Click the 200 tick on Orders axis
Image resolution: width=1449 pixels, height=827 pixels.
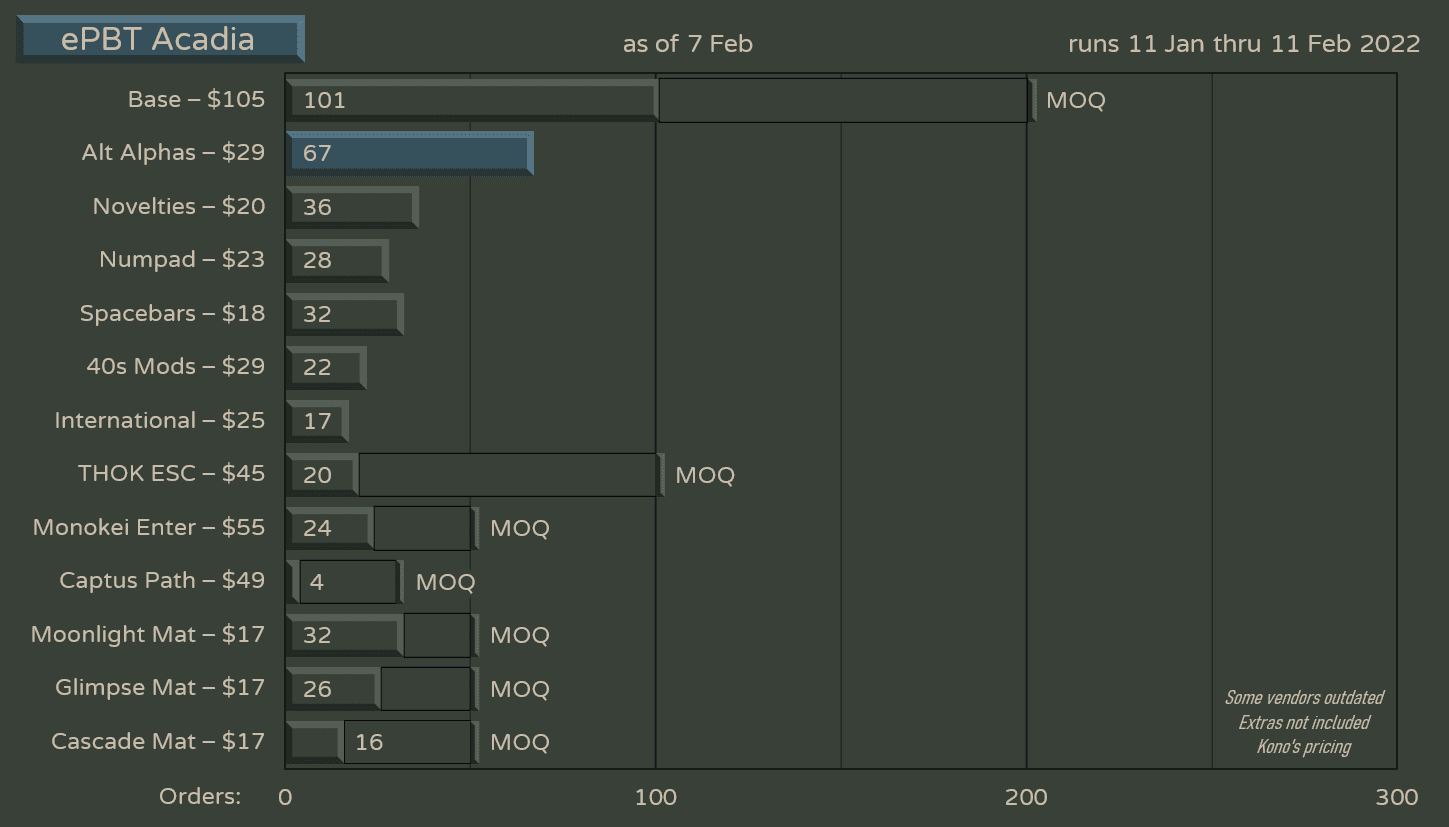[1026, 797]
